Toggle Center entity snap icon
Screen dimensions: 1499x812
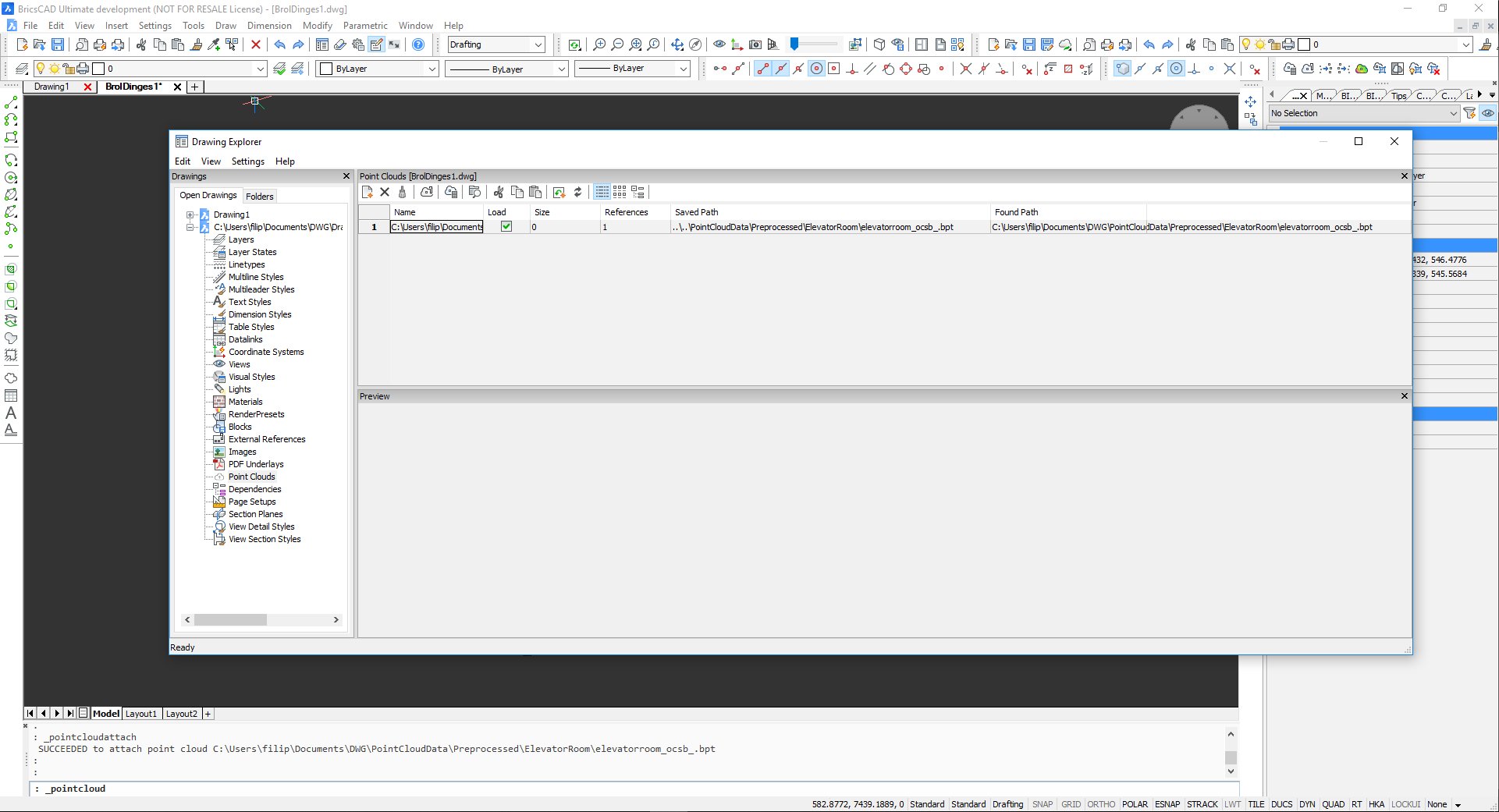[816, 69]
